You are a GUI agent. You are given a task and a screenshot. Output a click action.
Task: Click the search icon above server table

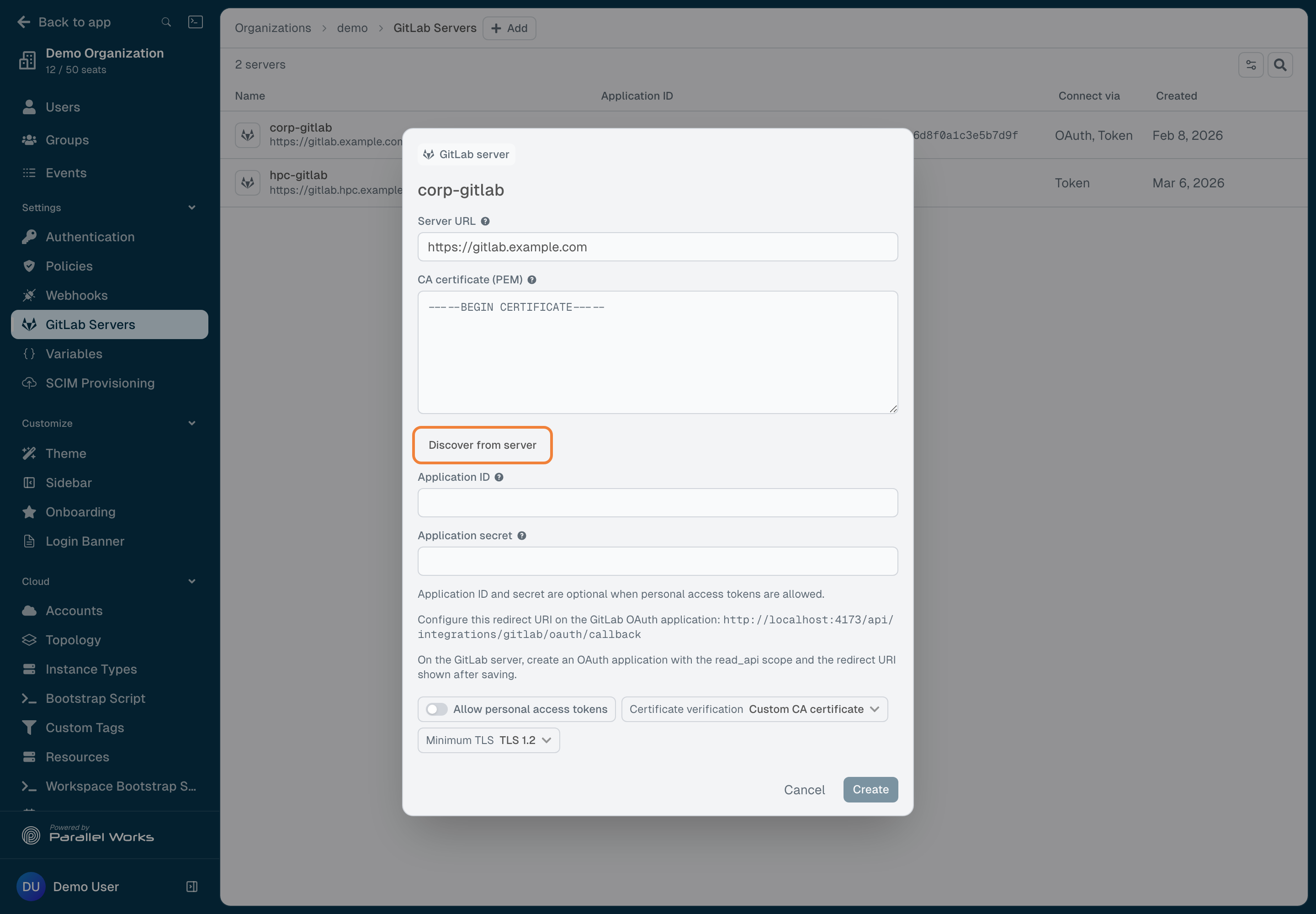click(1280, 65)
